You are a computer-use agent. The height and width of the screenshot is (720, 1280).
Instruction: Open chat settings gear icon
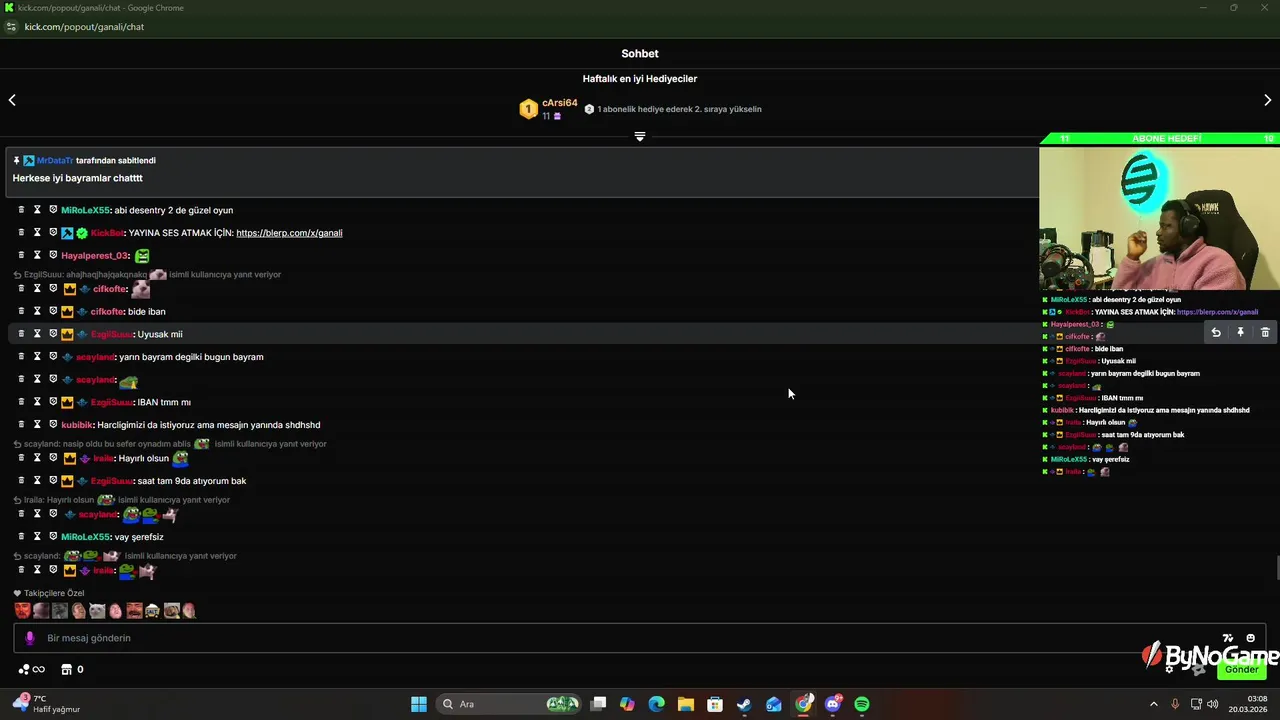point(1169,669)
